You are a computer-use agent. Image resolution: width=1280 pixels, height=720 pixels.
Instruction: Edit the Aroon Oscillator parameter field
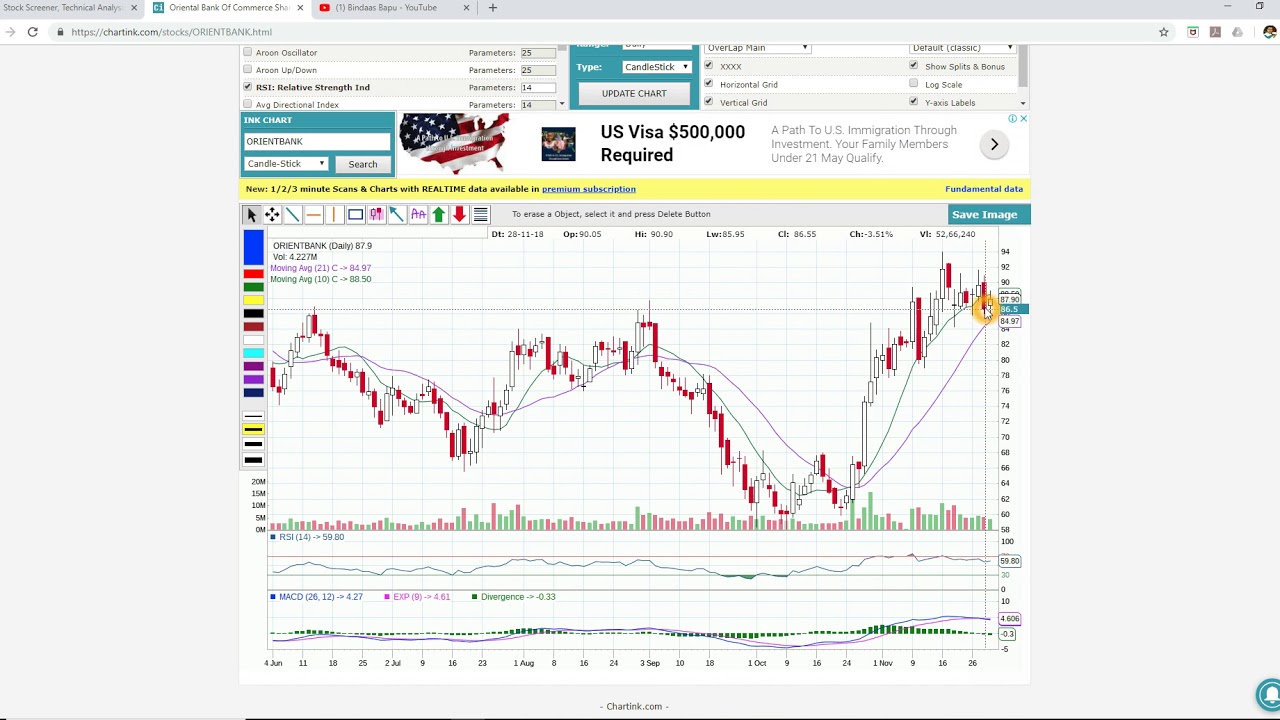[539, 52]
